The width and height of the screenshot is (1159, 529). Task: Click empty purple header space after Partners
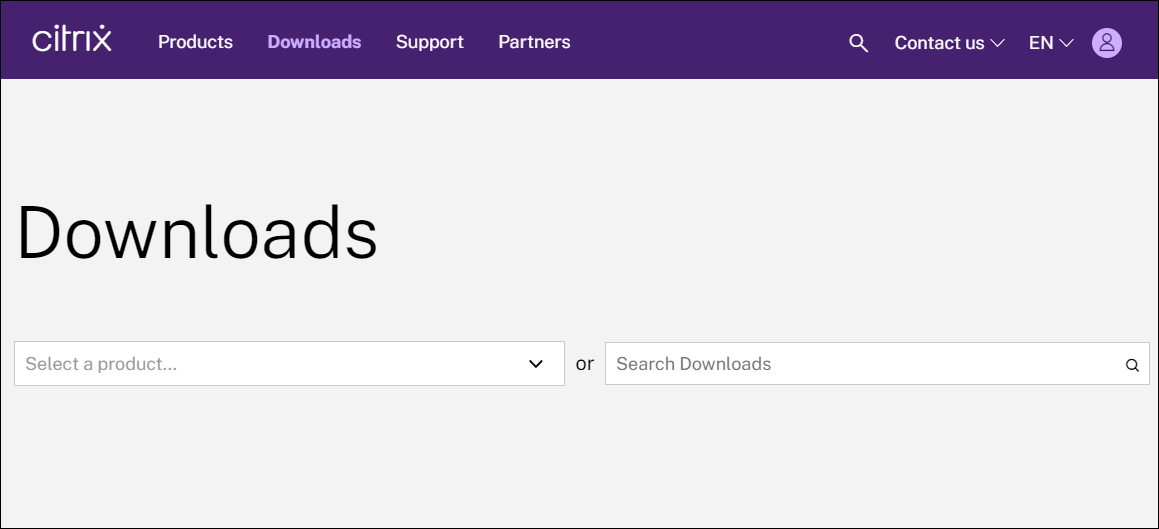(700, 42)
